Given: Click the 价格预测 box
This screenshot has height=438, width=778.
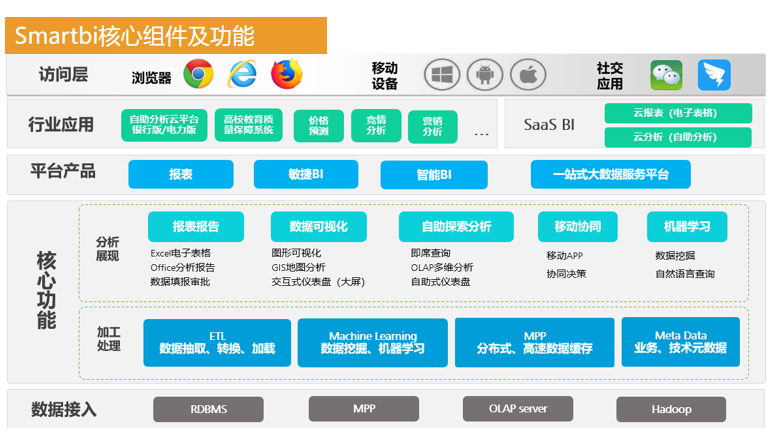Looking at the screenshot, I should pyautogui.click(x=319, y=126).
